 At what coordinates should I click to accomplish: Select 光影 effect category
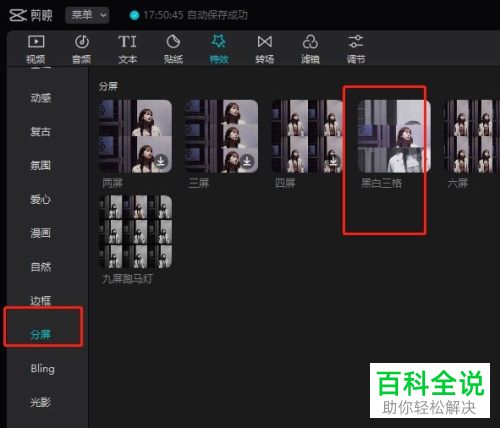click(41, 402)
